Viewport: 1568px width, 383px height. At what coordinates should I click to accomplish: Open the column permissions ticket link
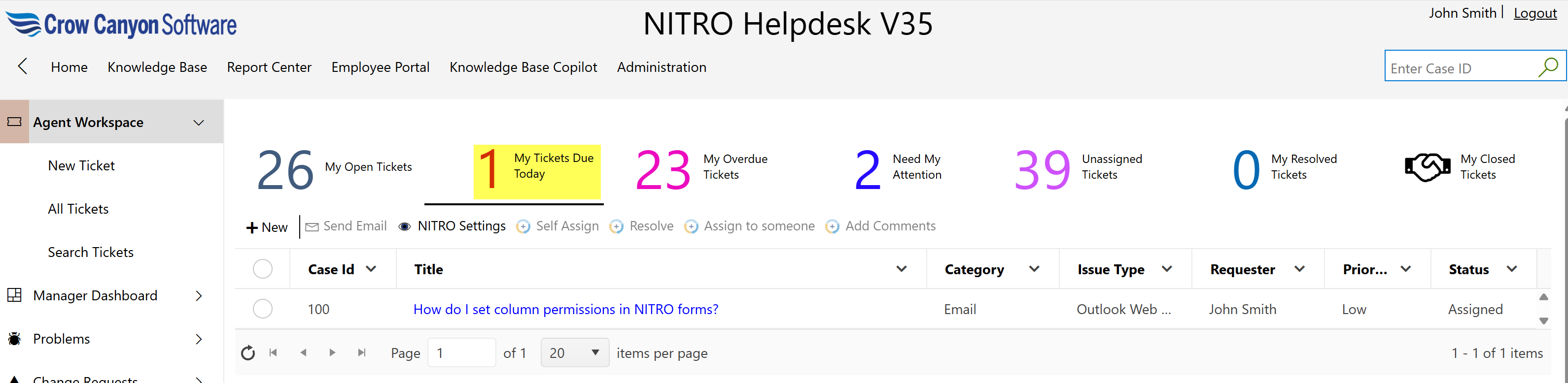pos(565,310)
